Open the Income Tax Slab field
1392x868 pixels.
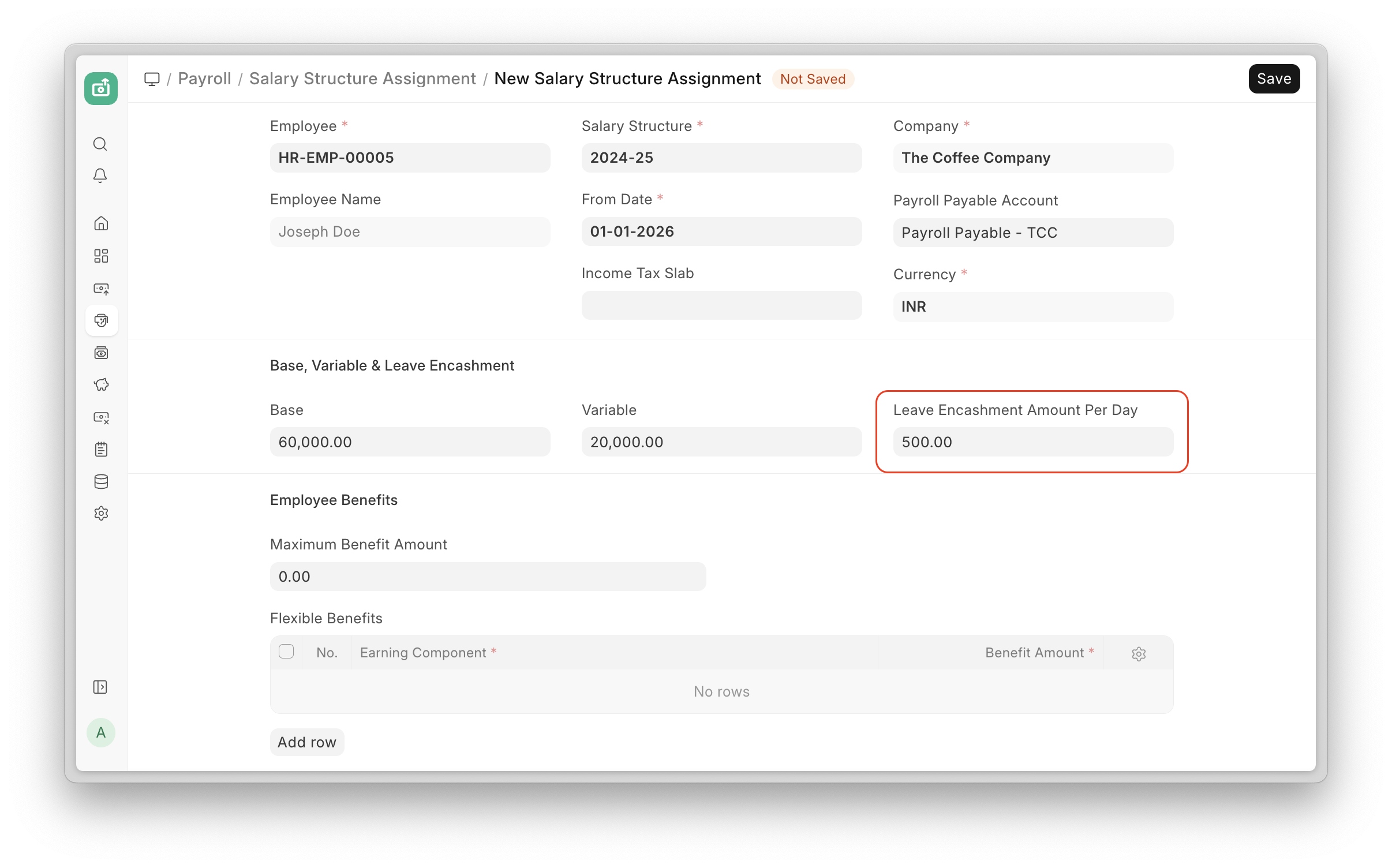coord(721,305)
